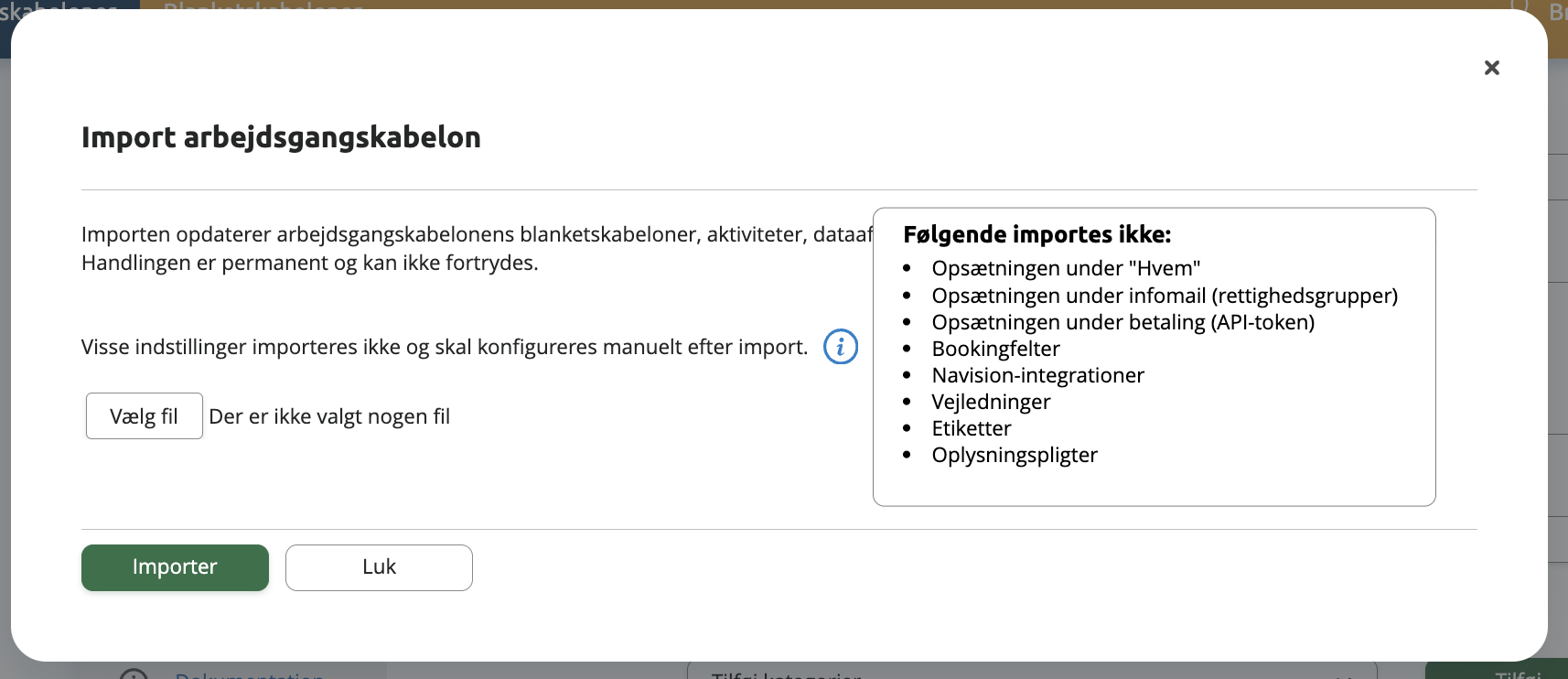Dismiss the dialog using the Luk button
This screenshot has height=679, width=1568.
coord(379,567)
